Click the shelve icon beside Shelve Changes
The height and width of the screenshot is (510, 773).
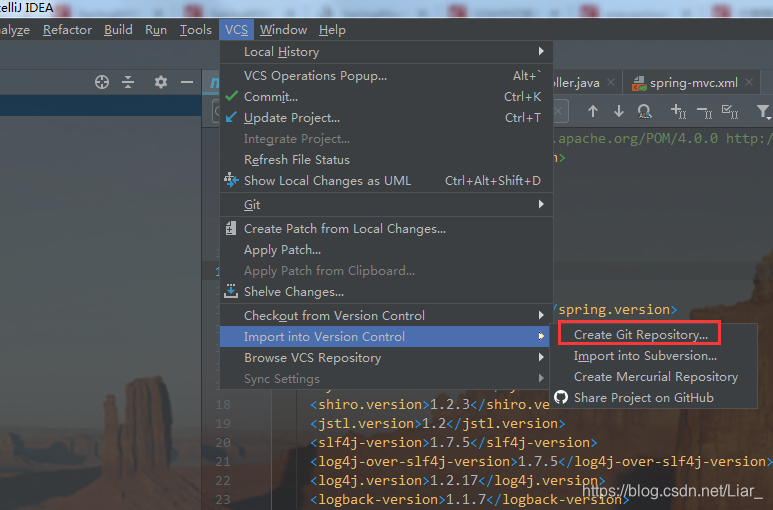(x=231, y=291)
